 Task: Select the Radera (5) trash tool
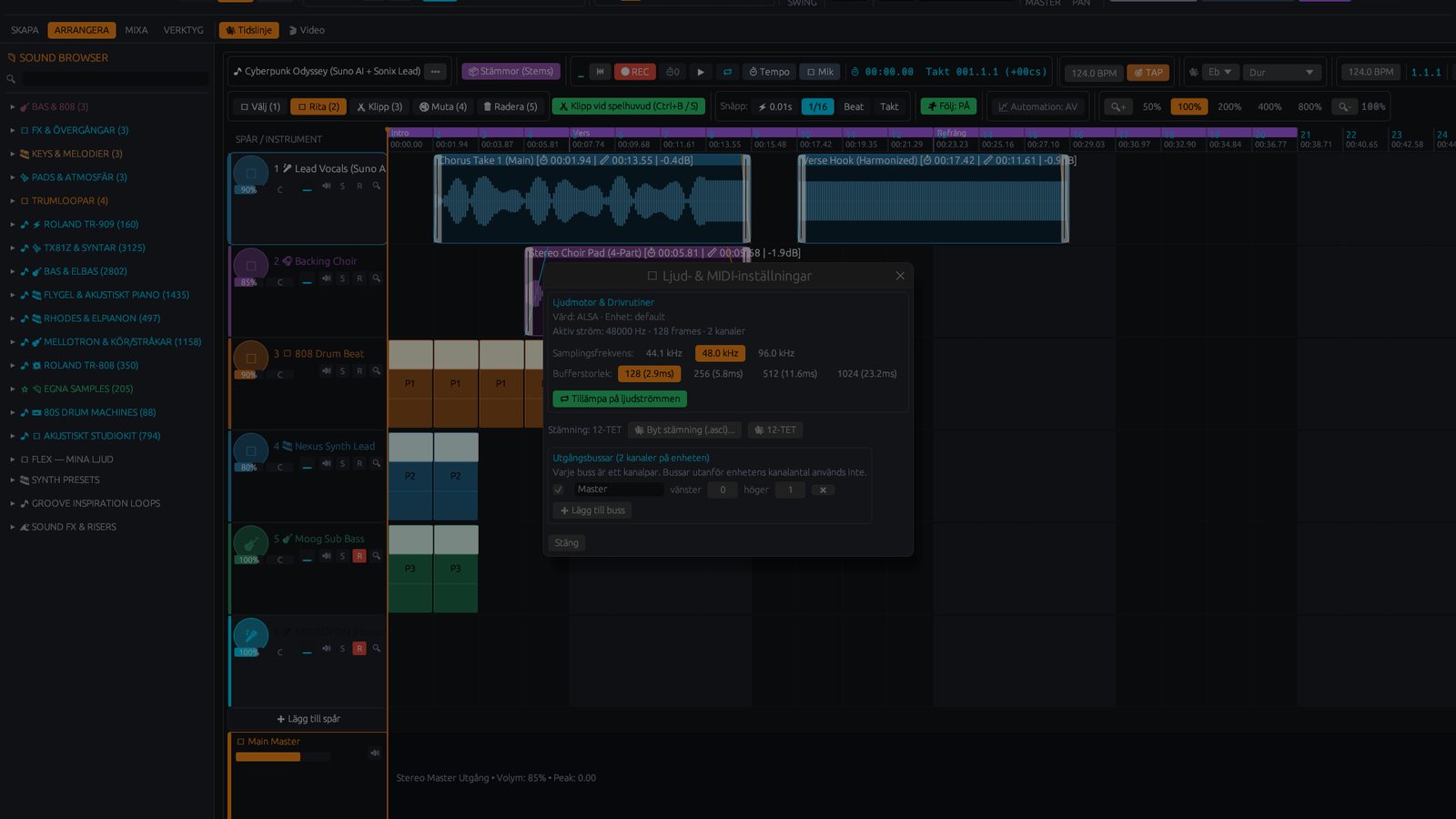coord(510,106)
